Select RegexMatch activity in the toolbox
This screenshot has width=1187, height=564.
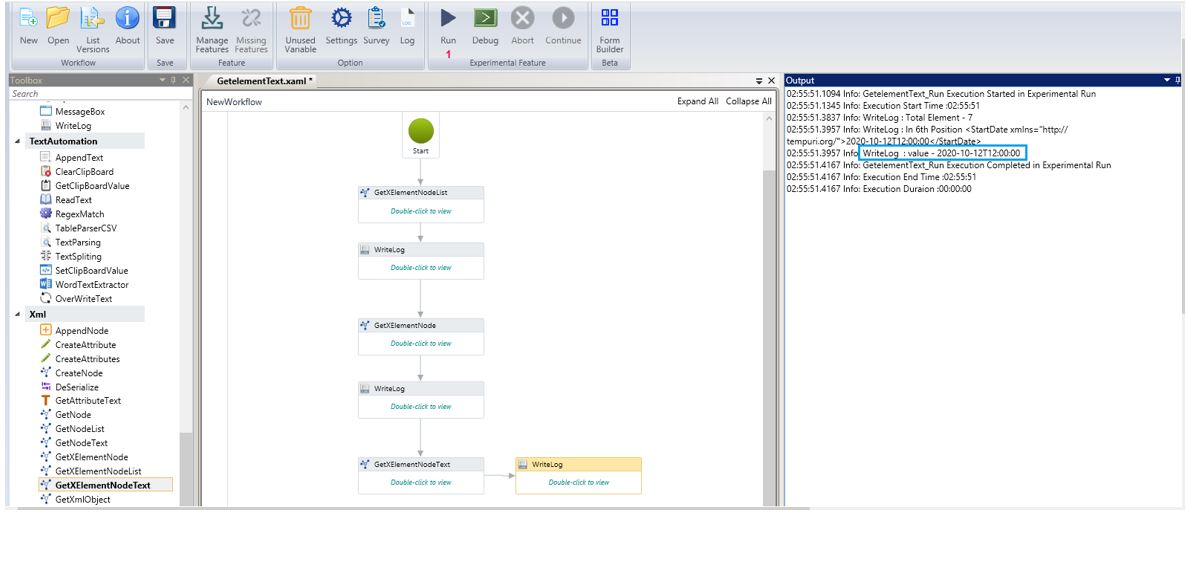click(x=79, y=214)
